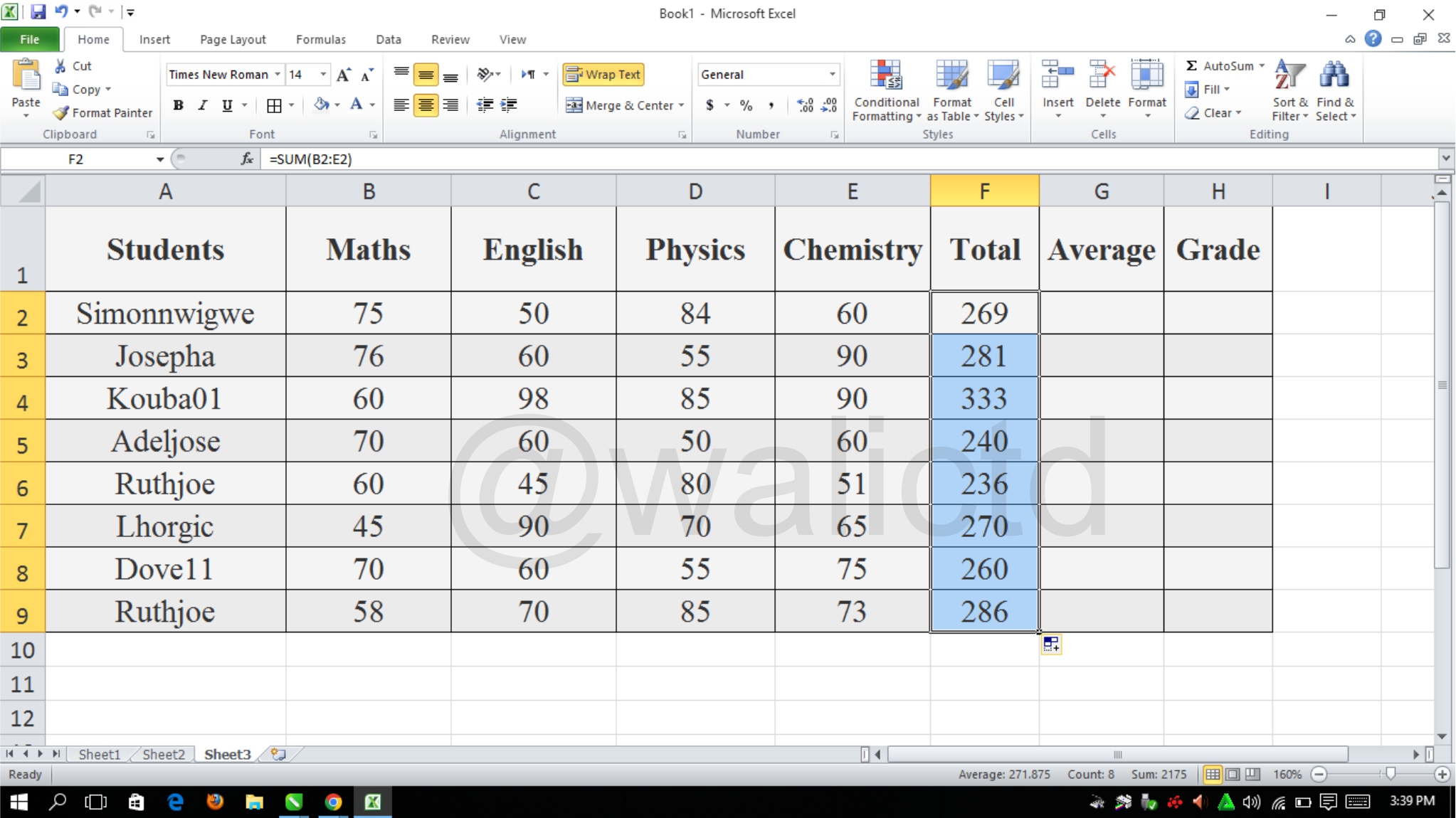Click the AutoSum sigma icon
1456x818 pixels.
coord(1191,65)
